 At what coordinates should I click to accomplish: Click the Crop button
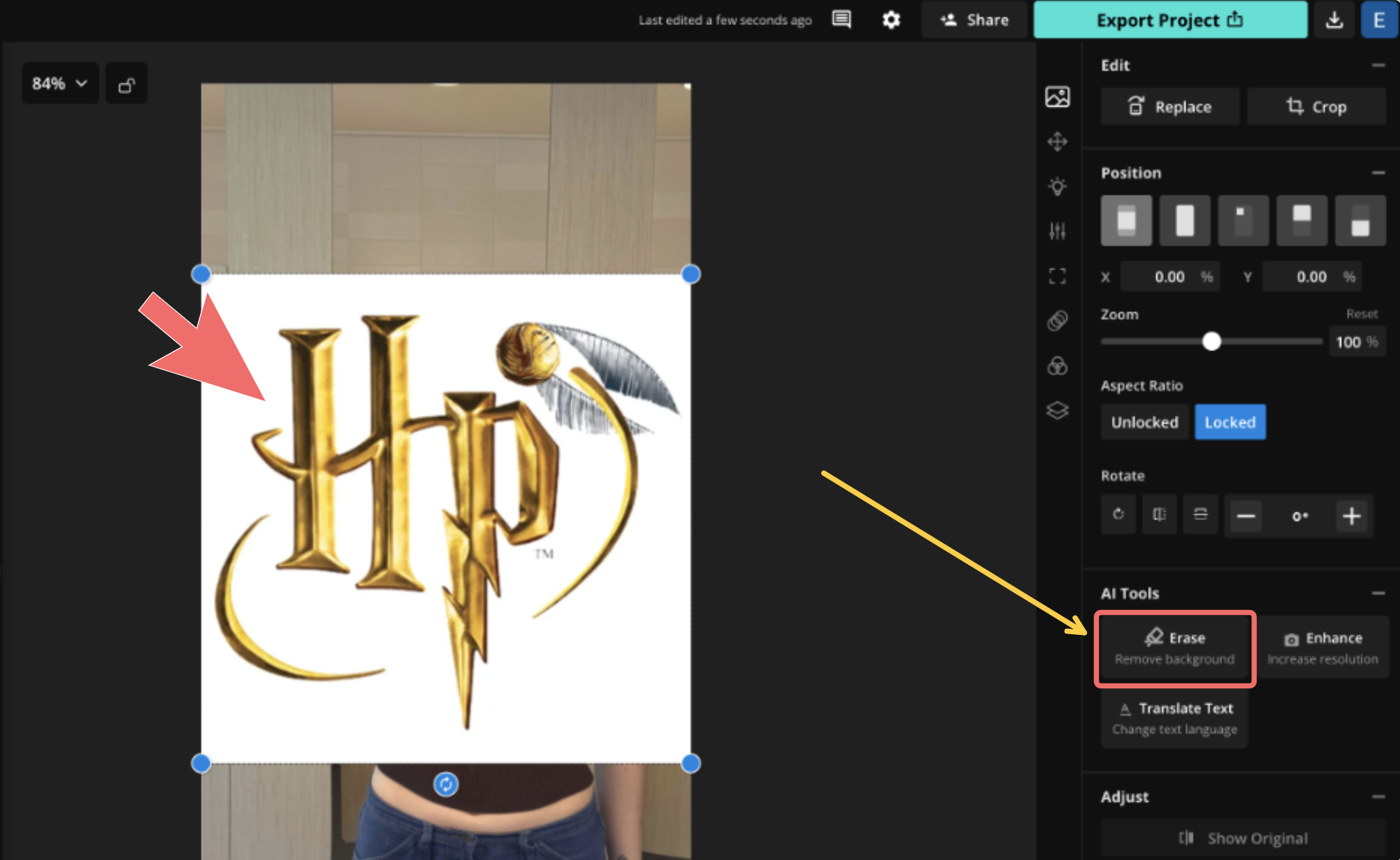pyautogui.click(x=1316, y=107)
